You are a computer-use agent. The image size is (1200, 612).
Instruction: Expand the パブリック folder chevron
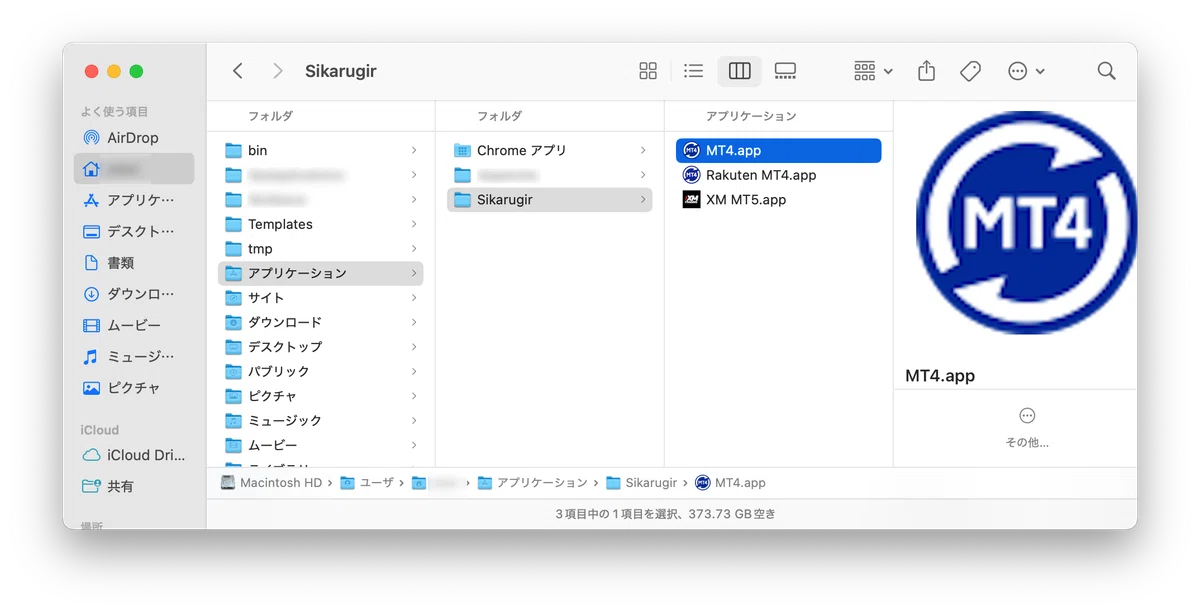414,371
